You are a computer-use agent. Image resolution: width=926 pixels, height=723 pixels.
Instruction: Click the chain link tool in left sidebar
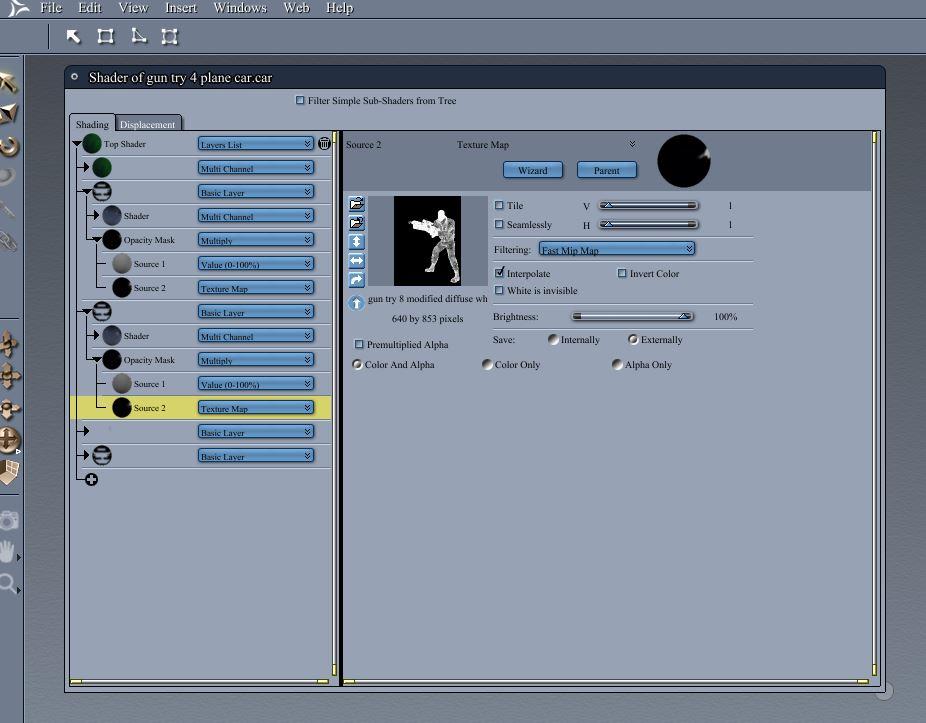click(8, 241)
